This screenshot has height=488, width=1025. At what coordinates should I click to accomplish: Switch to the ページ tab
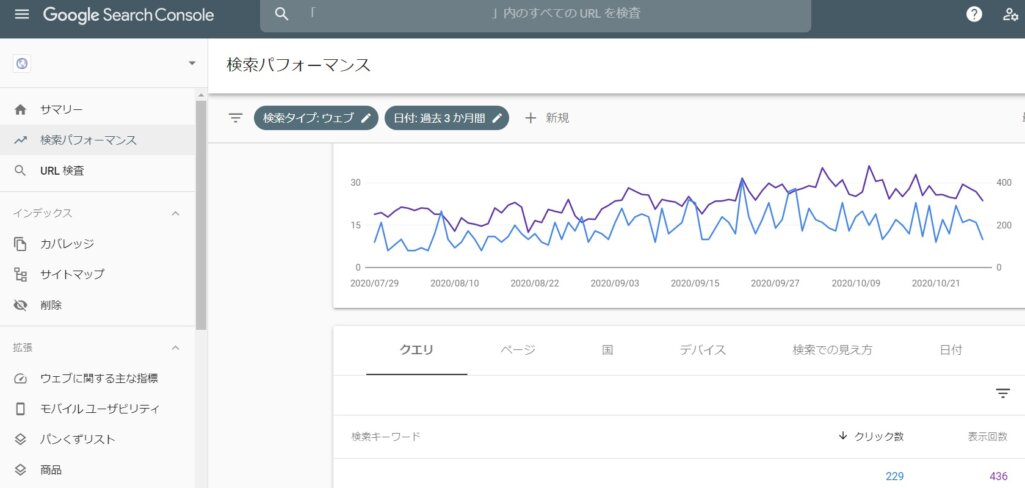[517, 350]
